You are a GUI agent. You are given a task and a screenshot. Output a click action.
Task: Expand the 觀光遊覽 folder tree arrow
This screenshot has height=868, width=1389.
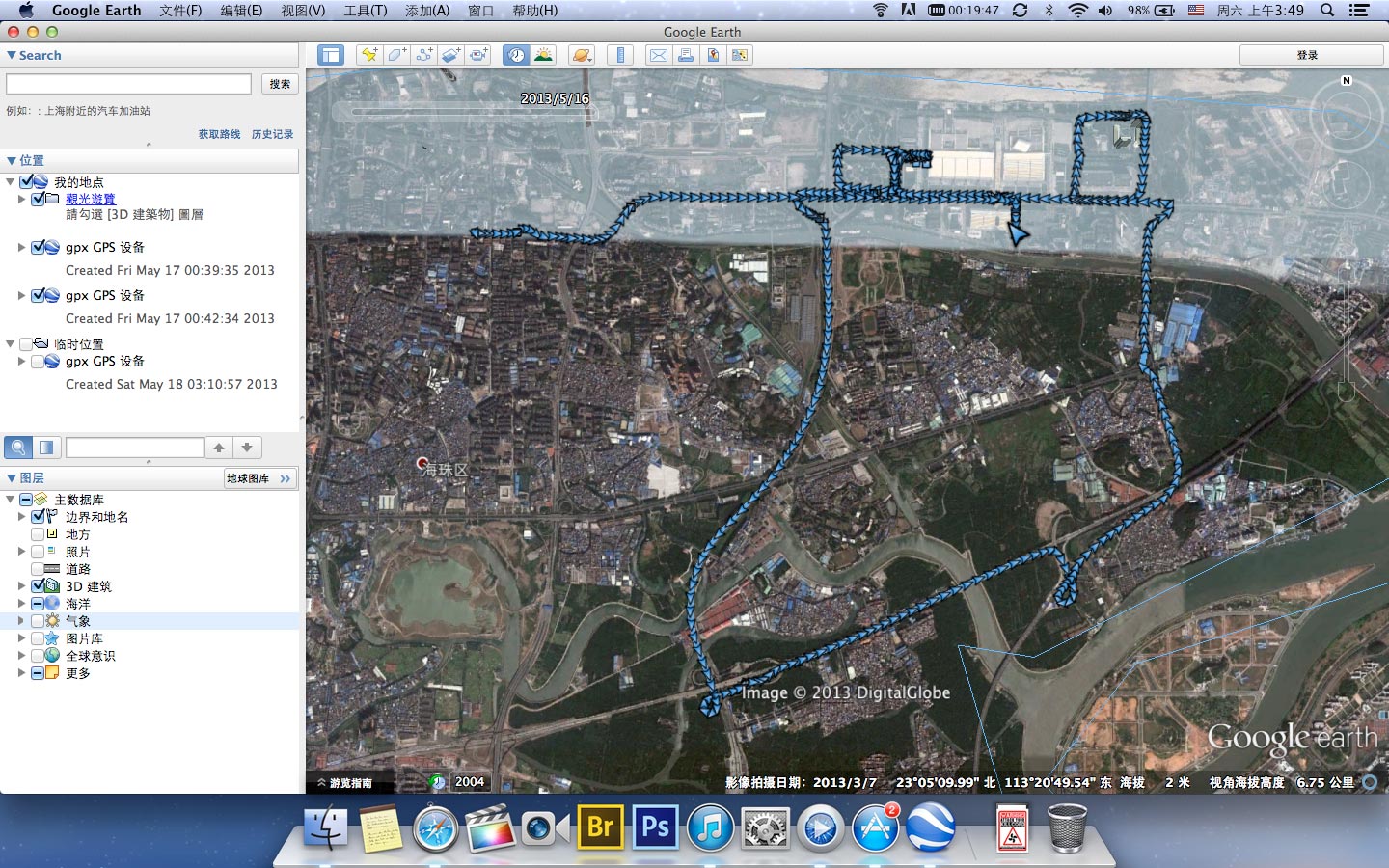(21, 199)
